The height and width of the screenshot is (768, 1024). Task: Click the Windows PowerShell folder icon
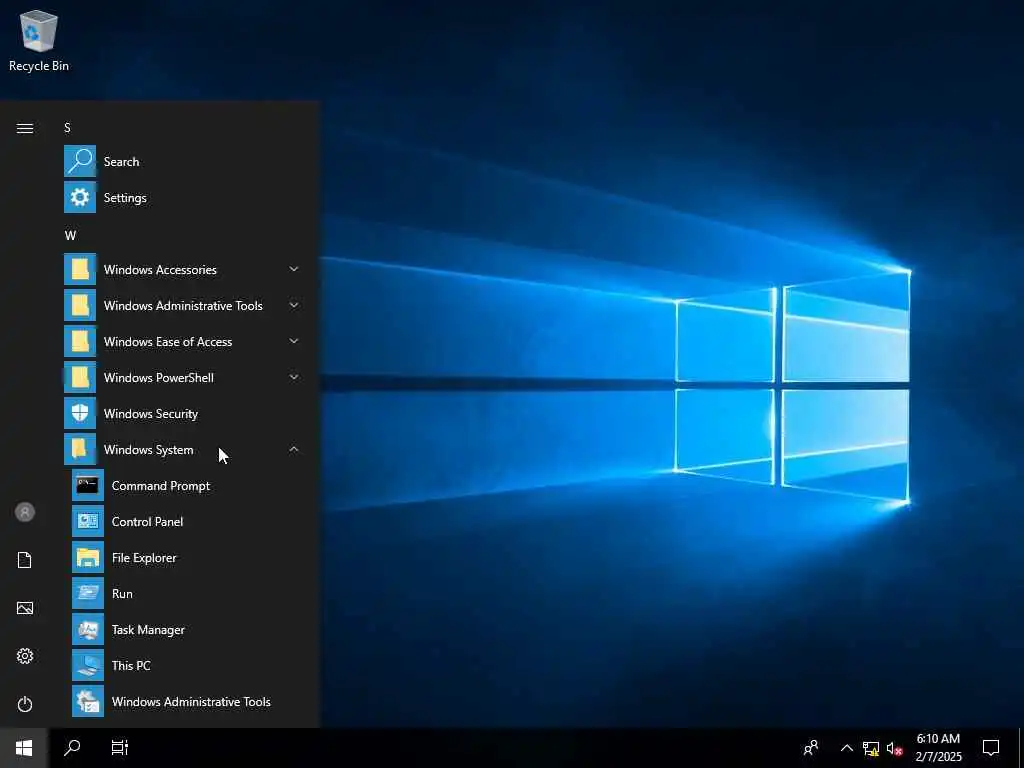pyautogui.click(x=80, y=377)
